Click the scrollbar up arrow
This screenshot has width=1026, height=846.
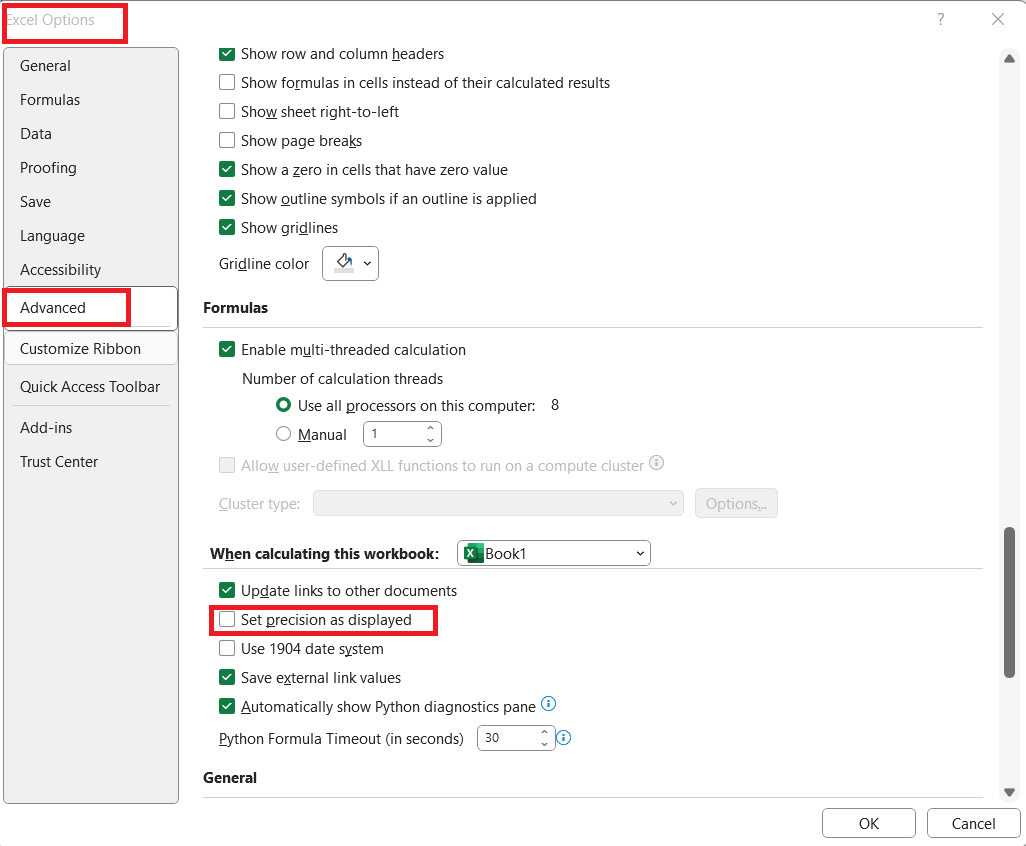(x=1009, y=59)
